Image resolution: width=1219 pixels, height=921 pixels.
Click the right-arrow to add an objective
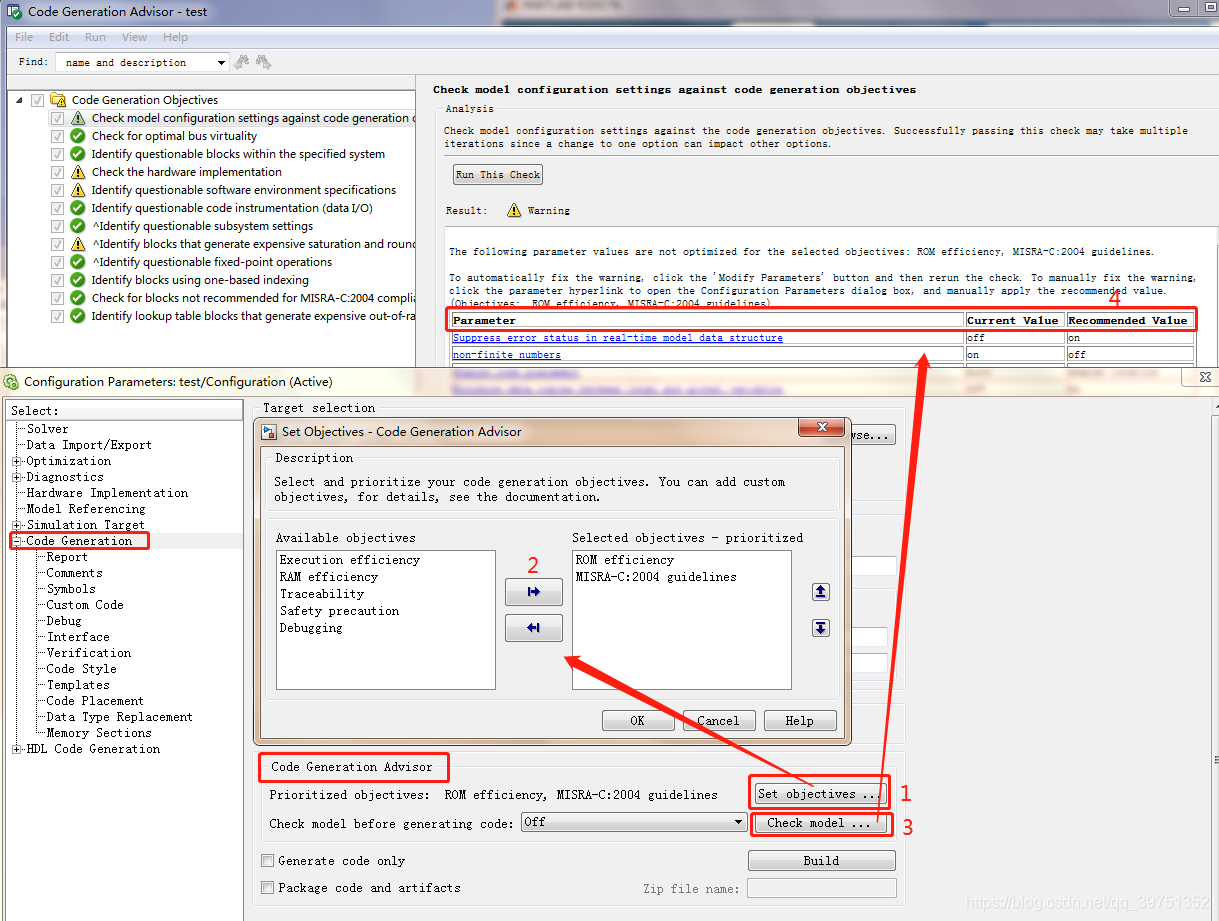click(x=534, y=591)
